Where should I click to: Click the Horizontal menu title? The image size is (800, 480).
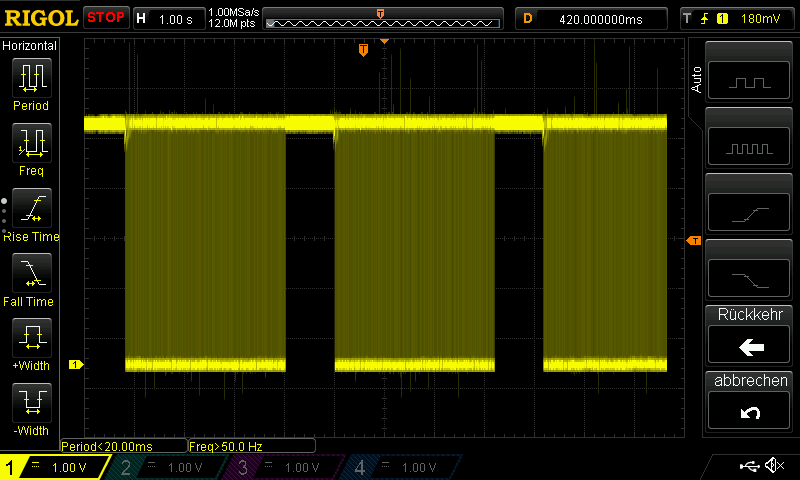tap(30, 46)
